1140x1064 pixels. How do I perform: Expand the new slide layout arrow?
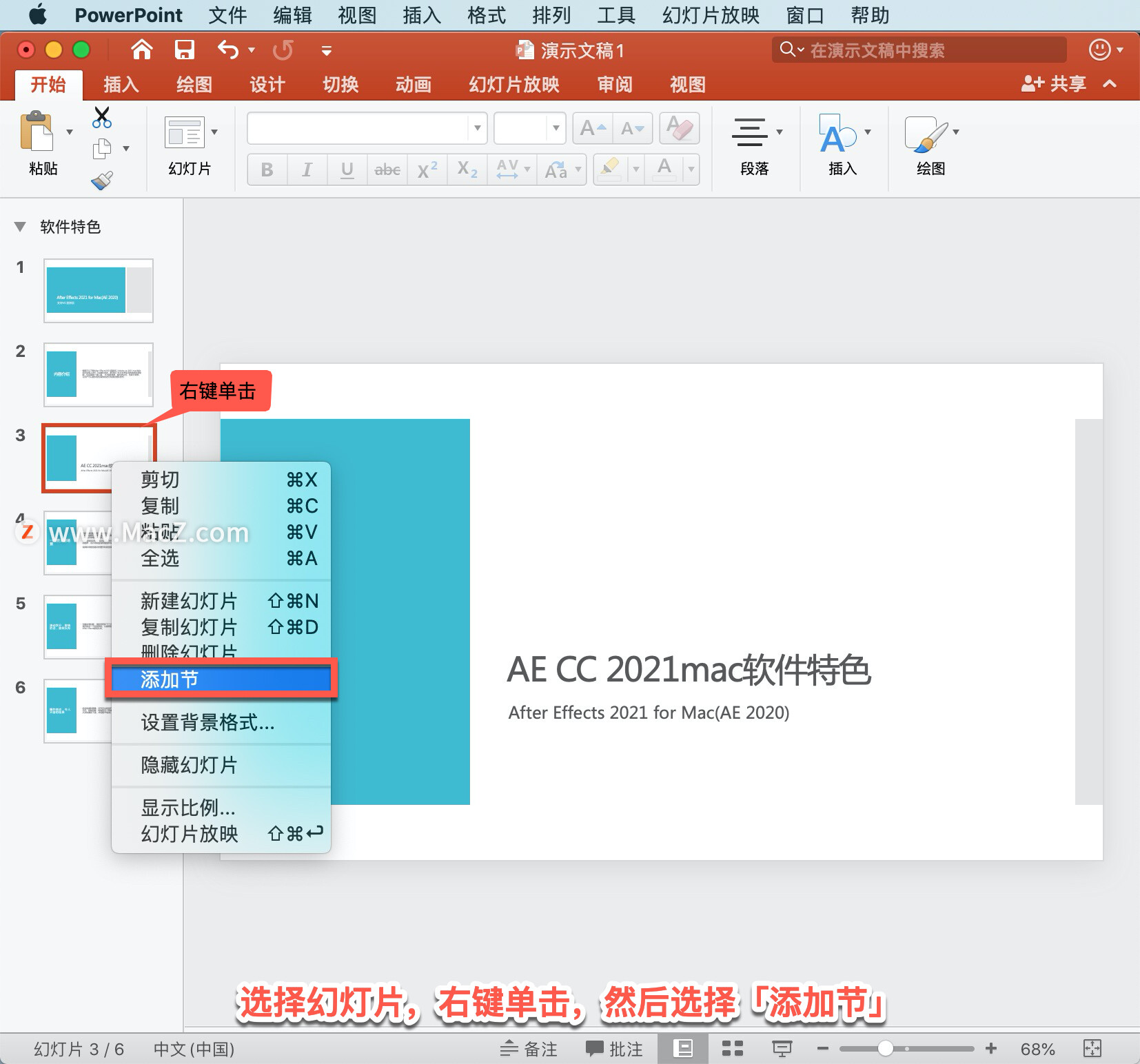point(214,132)
